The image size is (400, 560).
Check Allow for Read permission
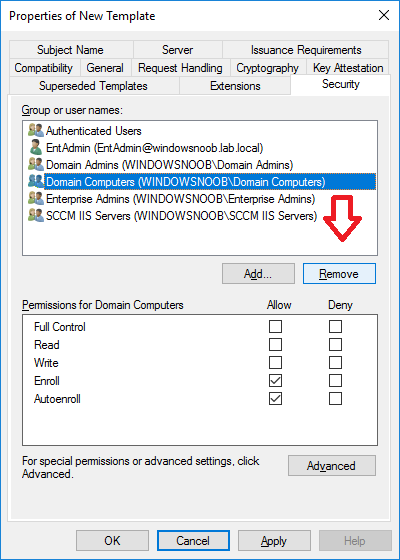click(275, 344)
